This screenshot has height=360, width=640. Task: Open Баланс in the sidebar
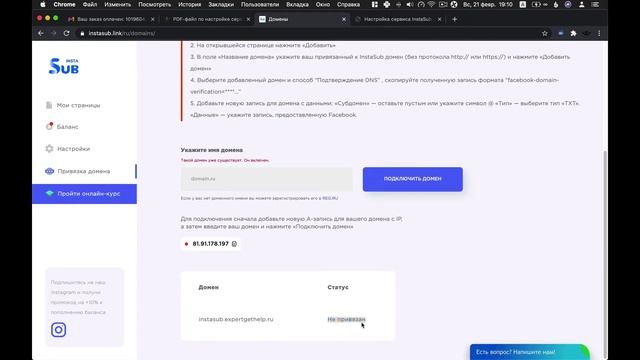[67, 127]
